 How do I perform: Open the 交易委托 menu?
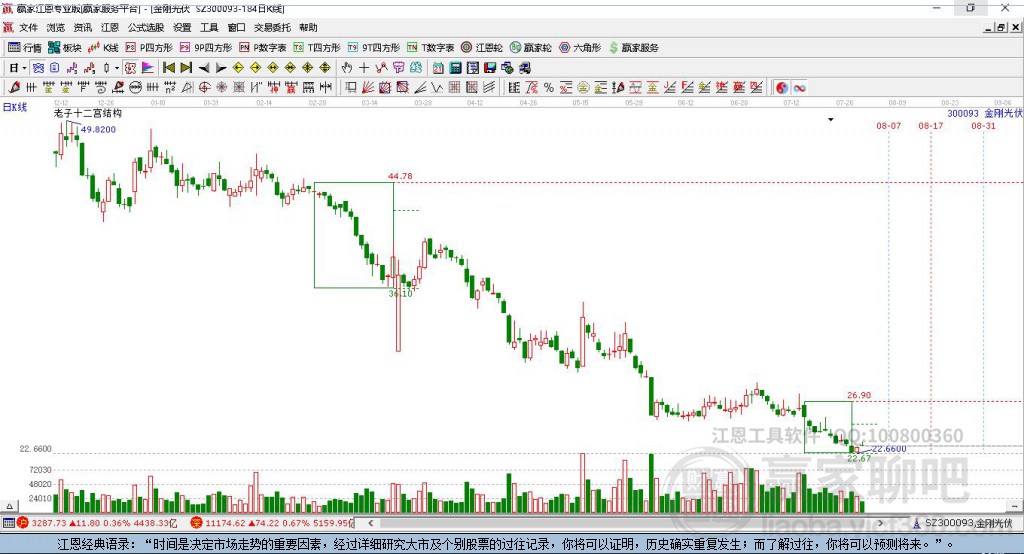(x=272, y=27)
